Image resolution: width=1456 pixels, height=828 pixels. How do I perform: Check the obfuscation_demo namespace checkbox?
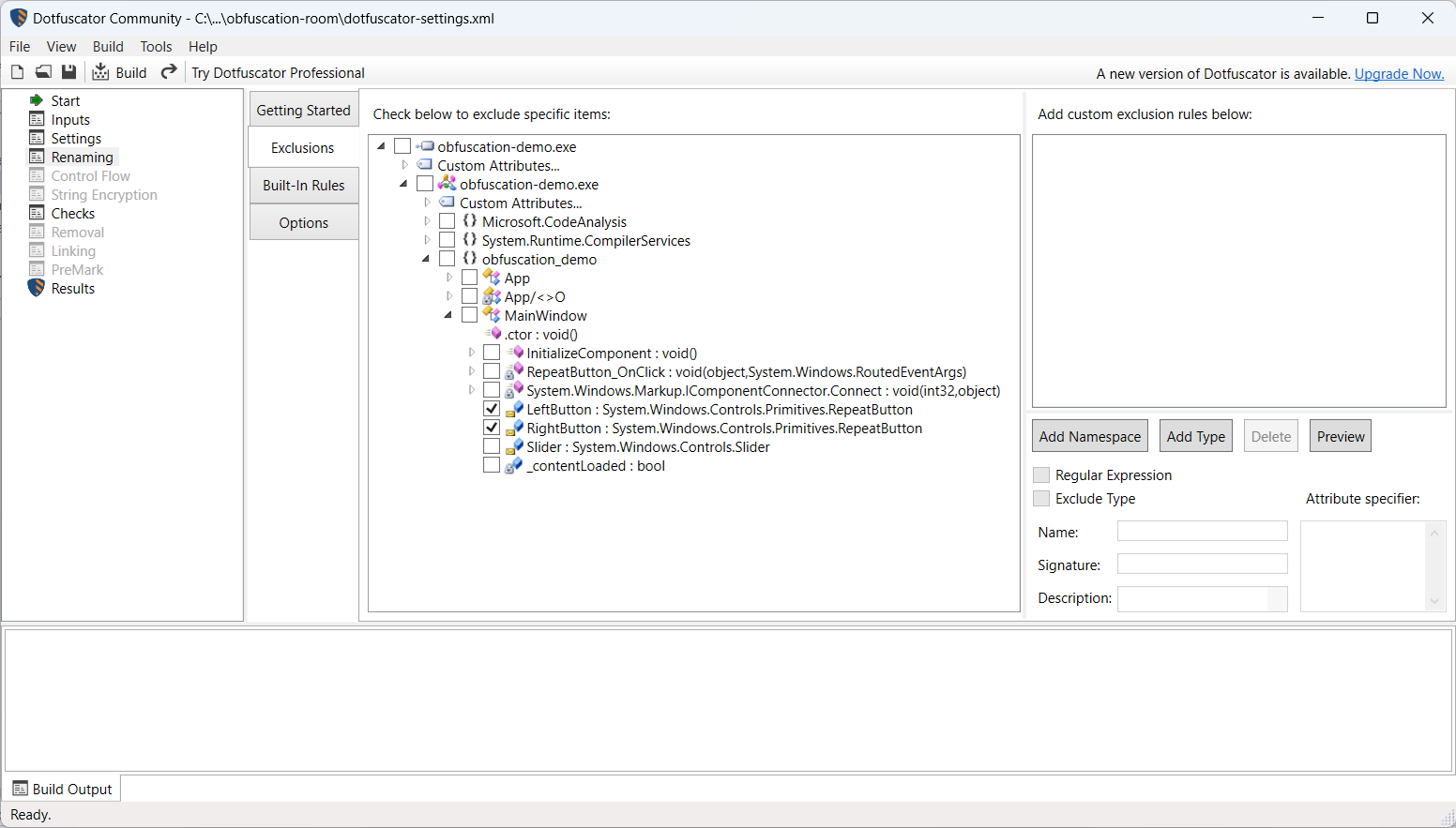447,259
